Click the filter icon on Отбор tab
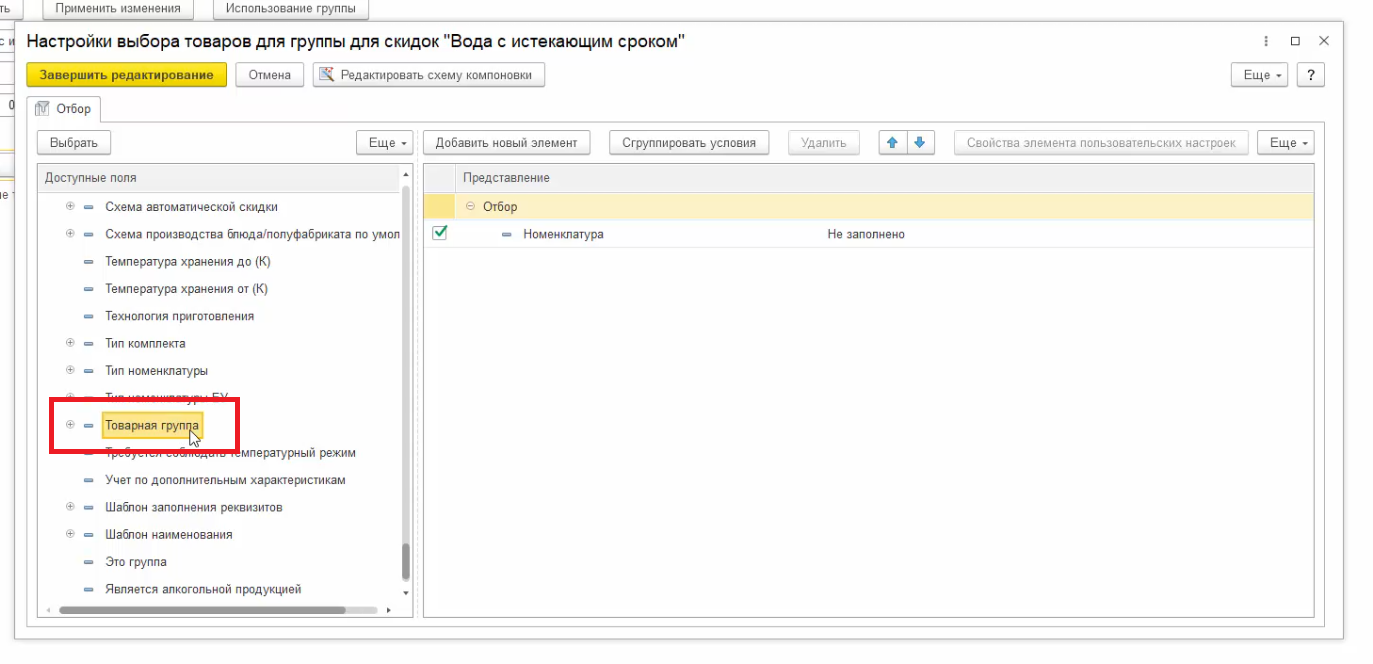Viewport: 1373px width, 664px height. [x=42, y=109]
